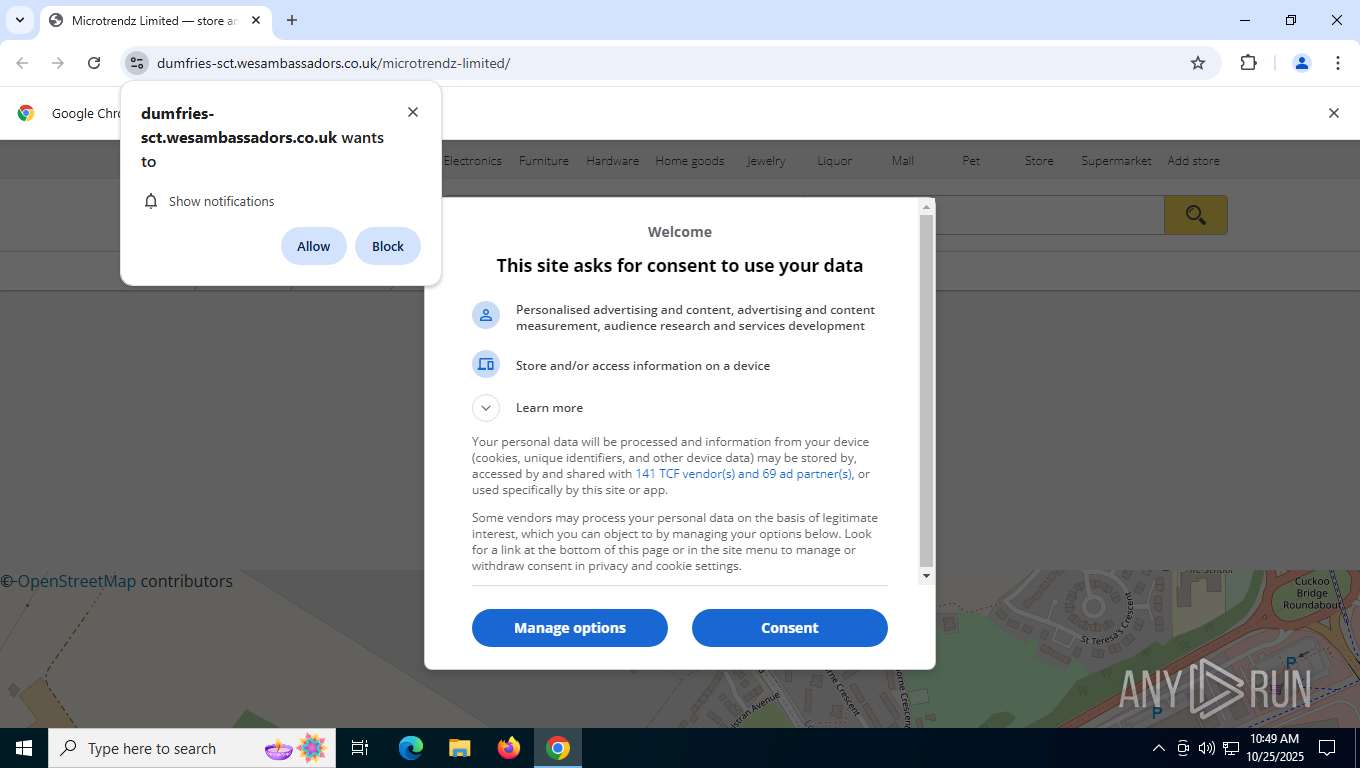Viewport: 1360px width, 768px height.
Task: View site information icon in address bar
Action: (x=137, y=63)
